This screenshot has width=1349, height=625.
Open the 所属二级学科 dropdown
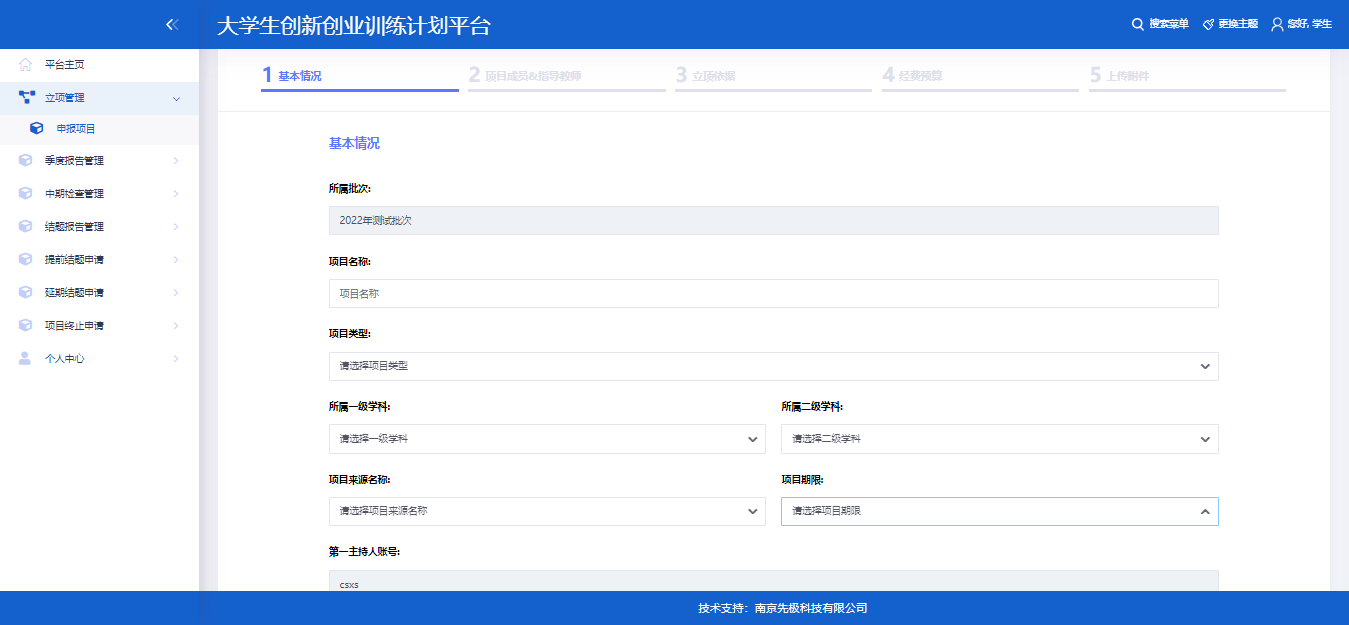point(999,439)
